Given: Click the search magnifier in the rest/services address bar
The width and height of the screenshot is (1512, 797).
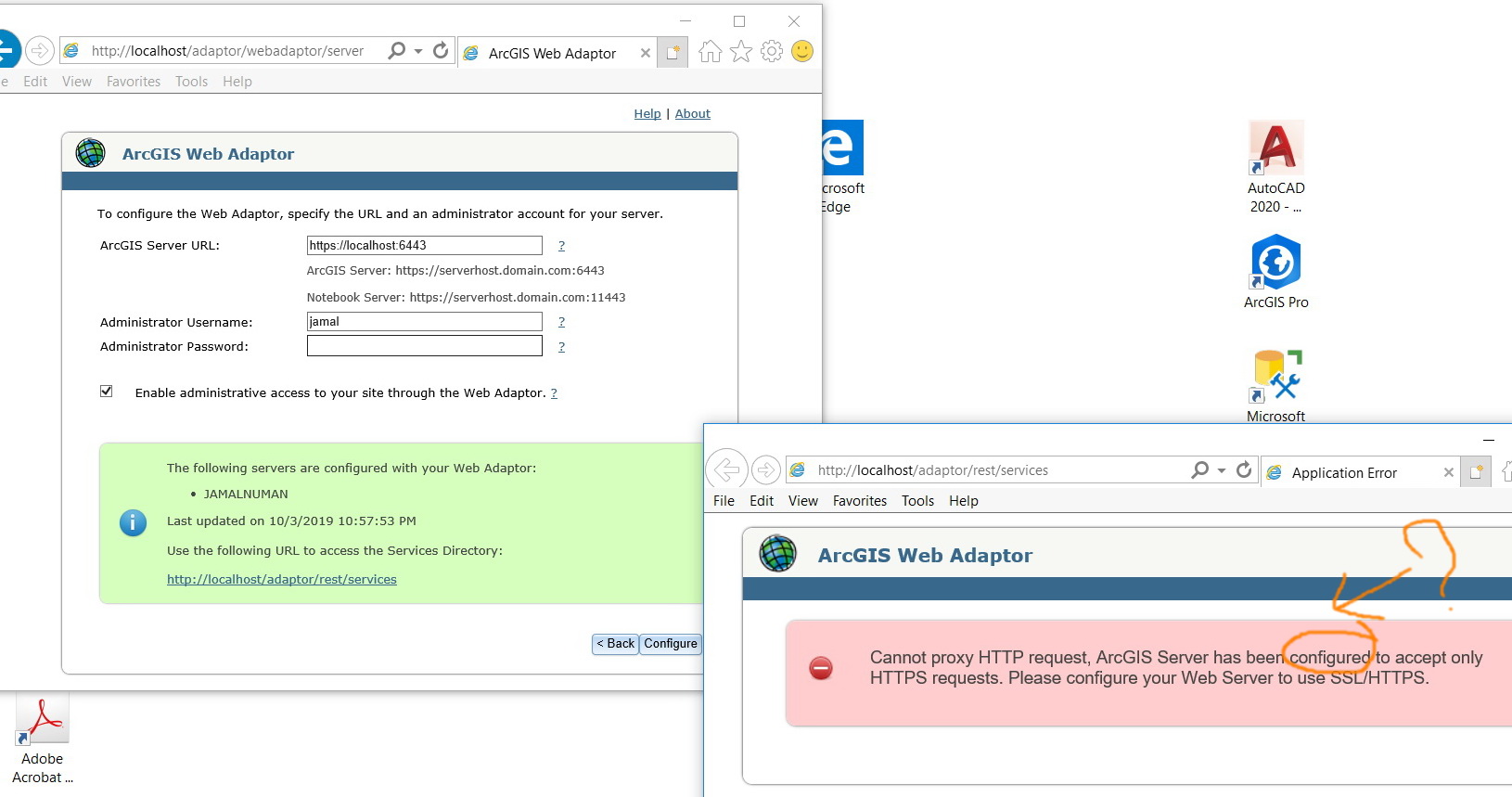Looking at the screenshot, I should [1200, 470].
